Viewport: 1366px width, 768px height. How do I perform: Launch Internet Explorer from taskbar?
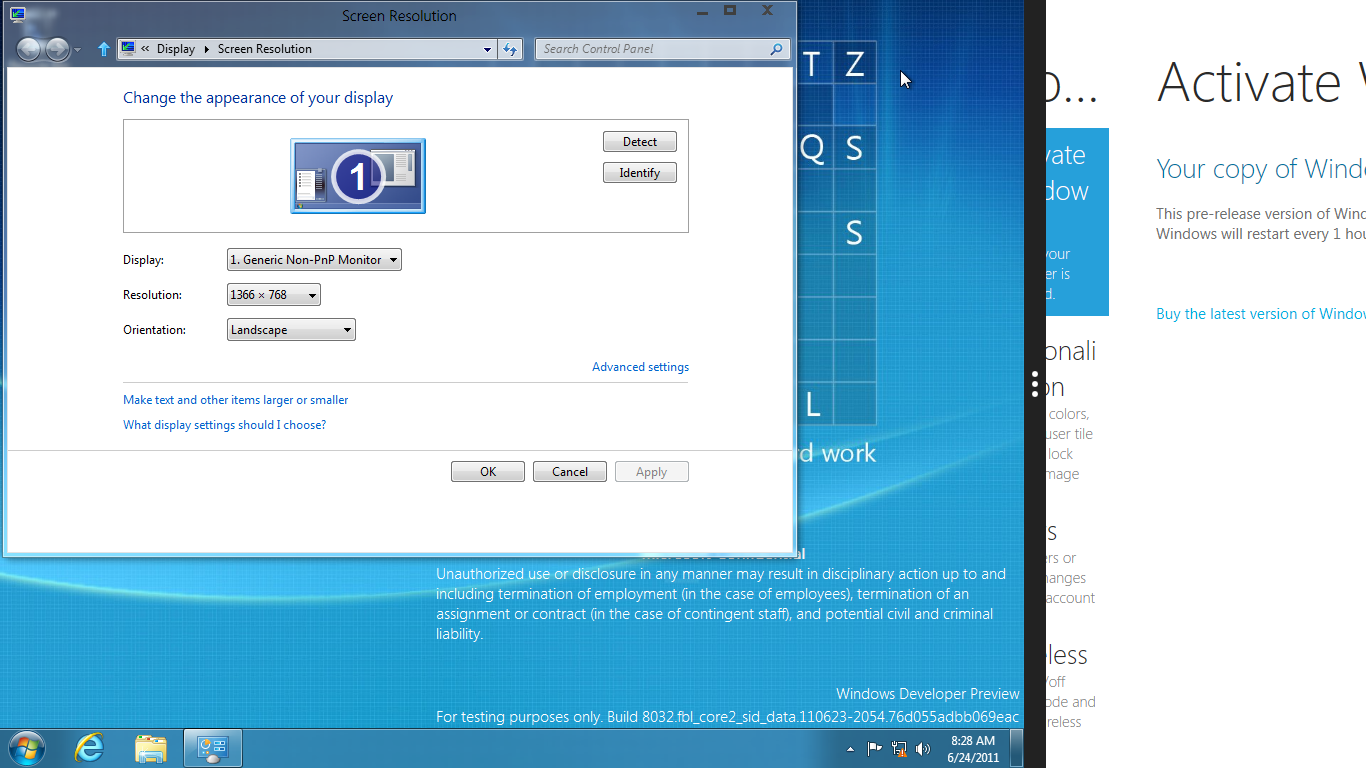point(90,748)
